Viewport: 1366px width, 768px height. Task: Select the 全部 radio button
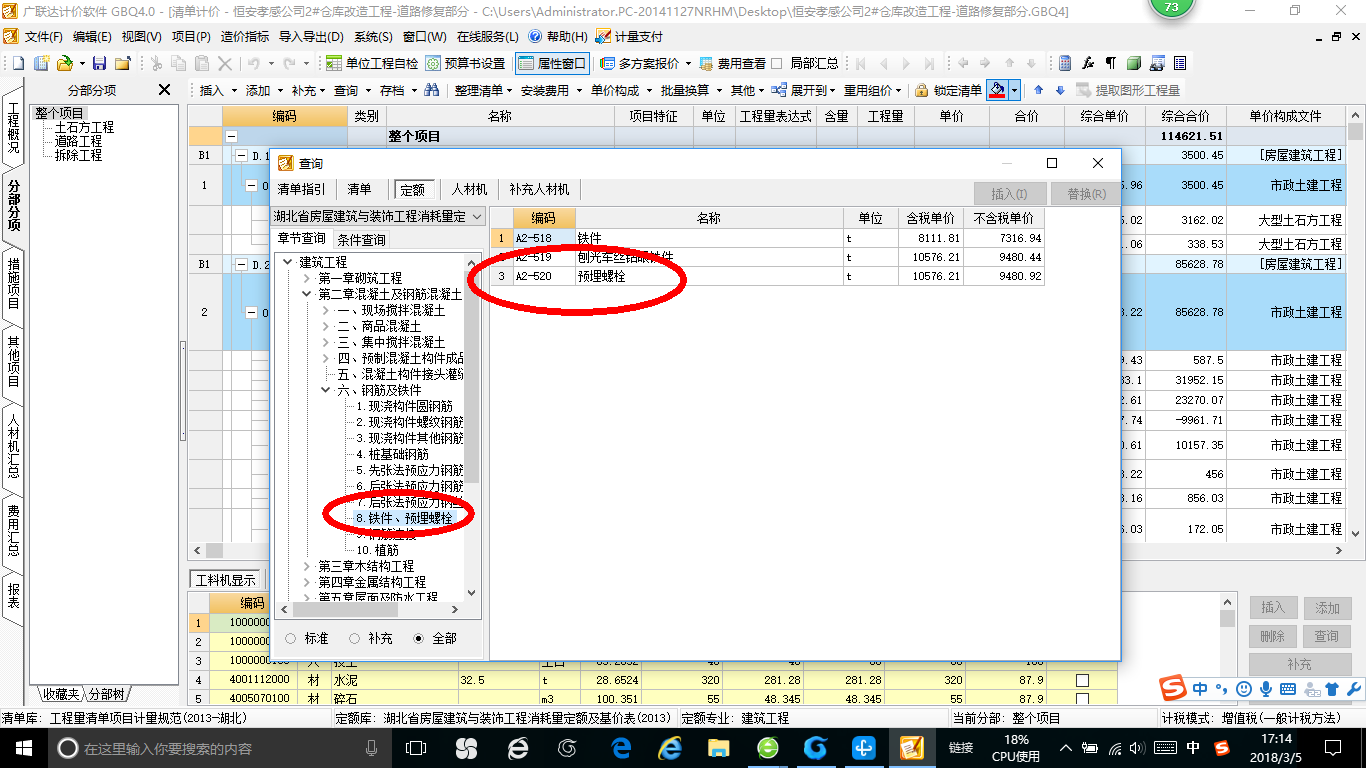[419, 638]
